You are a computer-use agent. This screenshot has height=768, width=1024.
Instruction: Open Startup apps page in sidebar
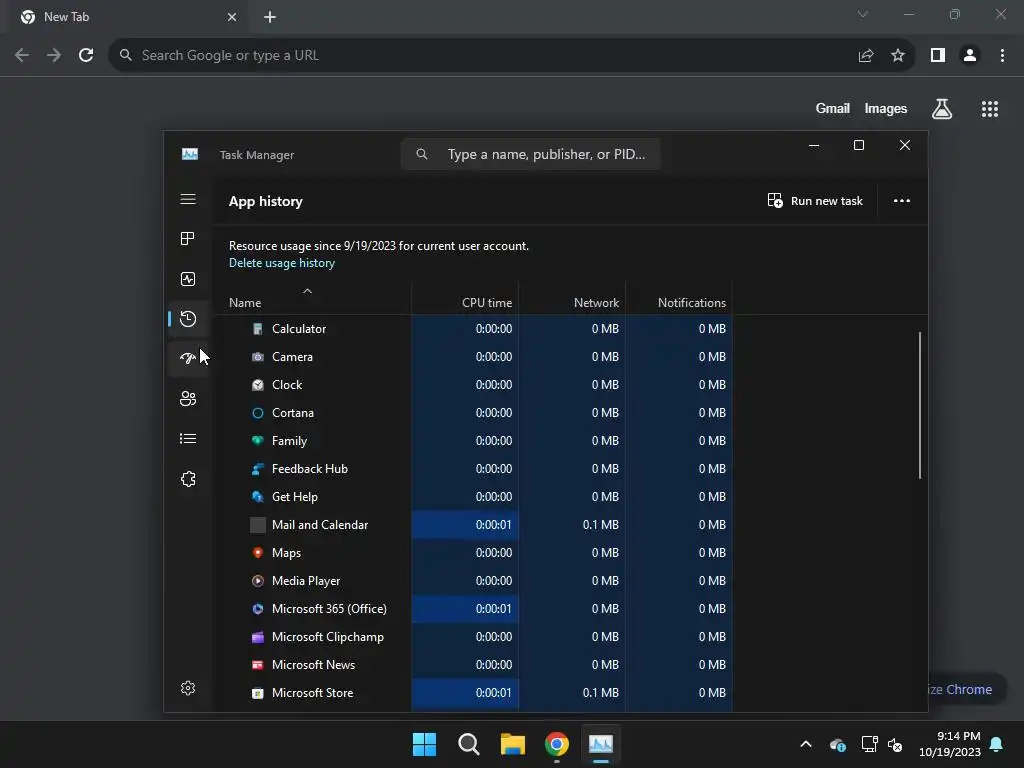[187, 359]
